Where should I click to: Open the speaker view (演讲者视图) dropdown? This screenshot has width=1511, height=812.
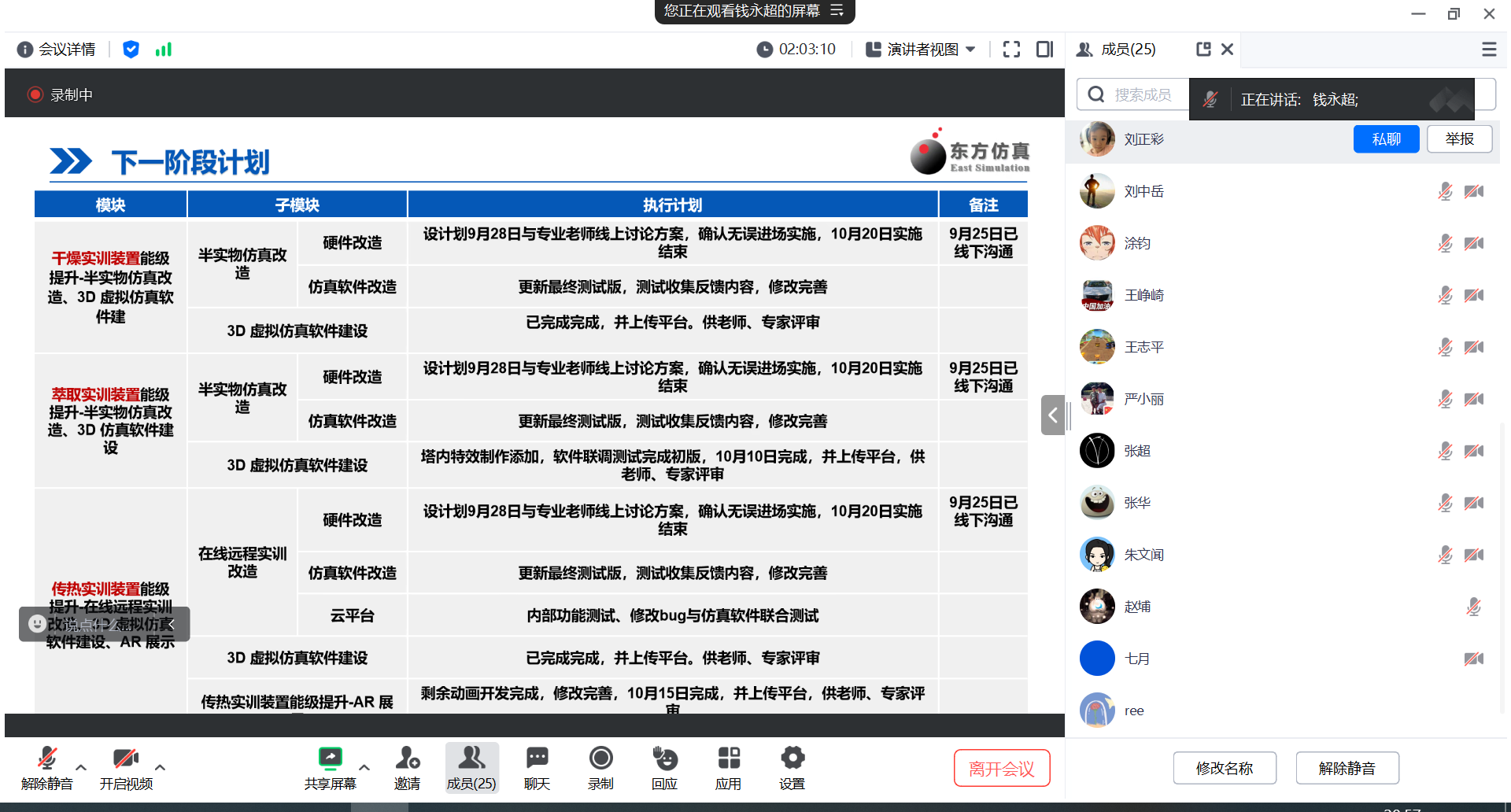[x=921, y=50]
